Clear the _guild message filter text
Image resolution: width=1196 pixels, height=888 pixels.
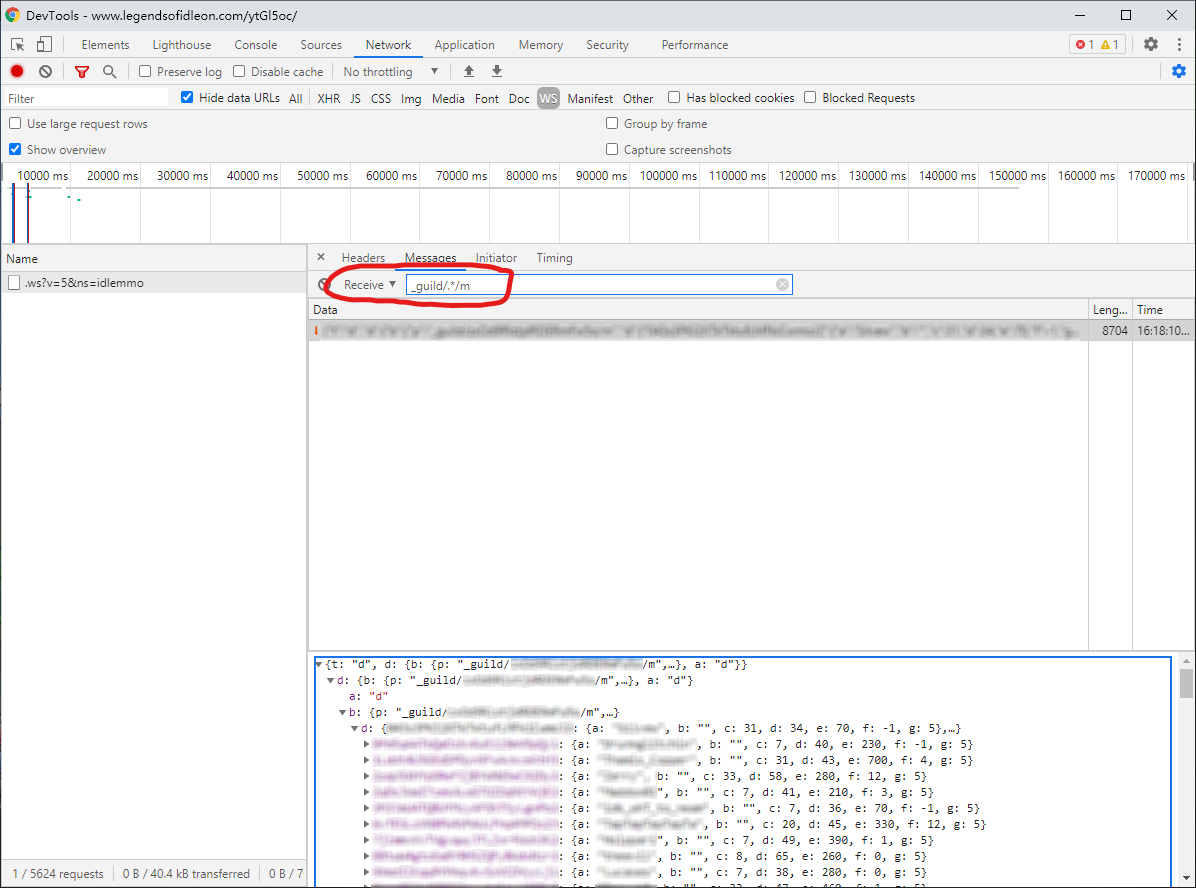[783, 285]
